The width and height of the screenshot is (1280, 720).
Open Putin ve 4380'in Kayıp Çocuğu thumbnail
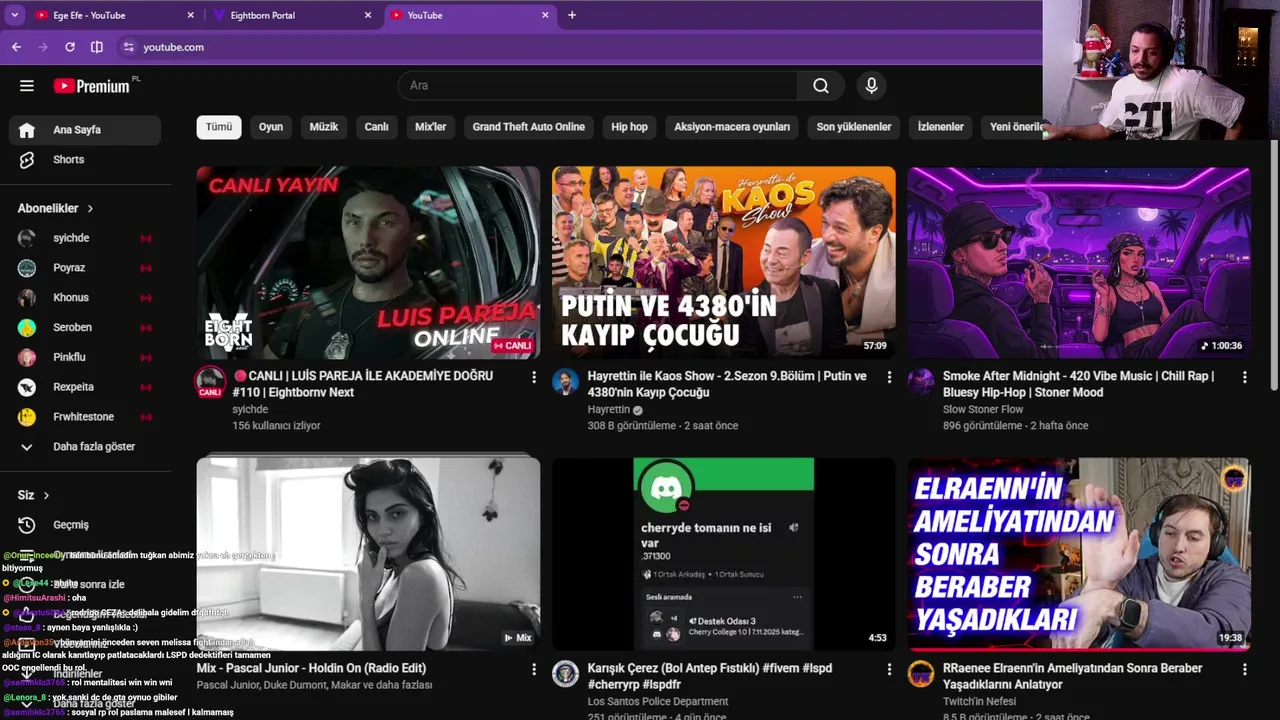pos(724,263)
